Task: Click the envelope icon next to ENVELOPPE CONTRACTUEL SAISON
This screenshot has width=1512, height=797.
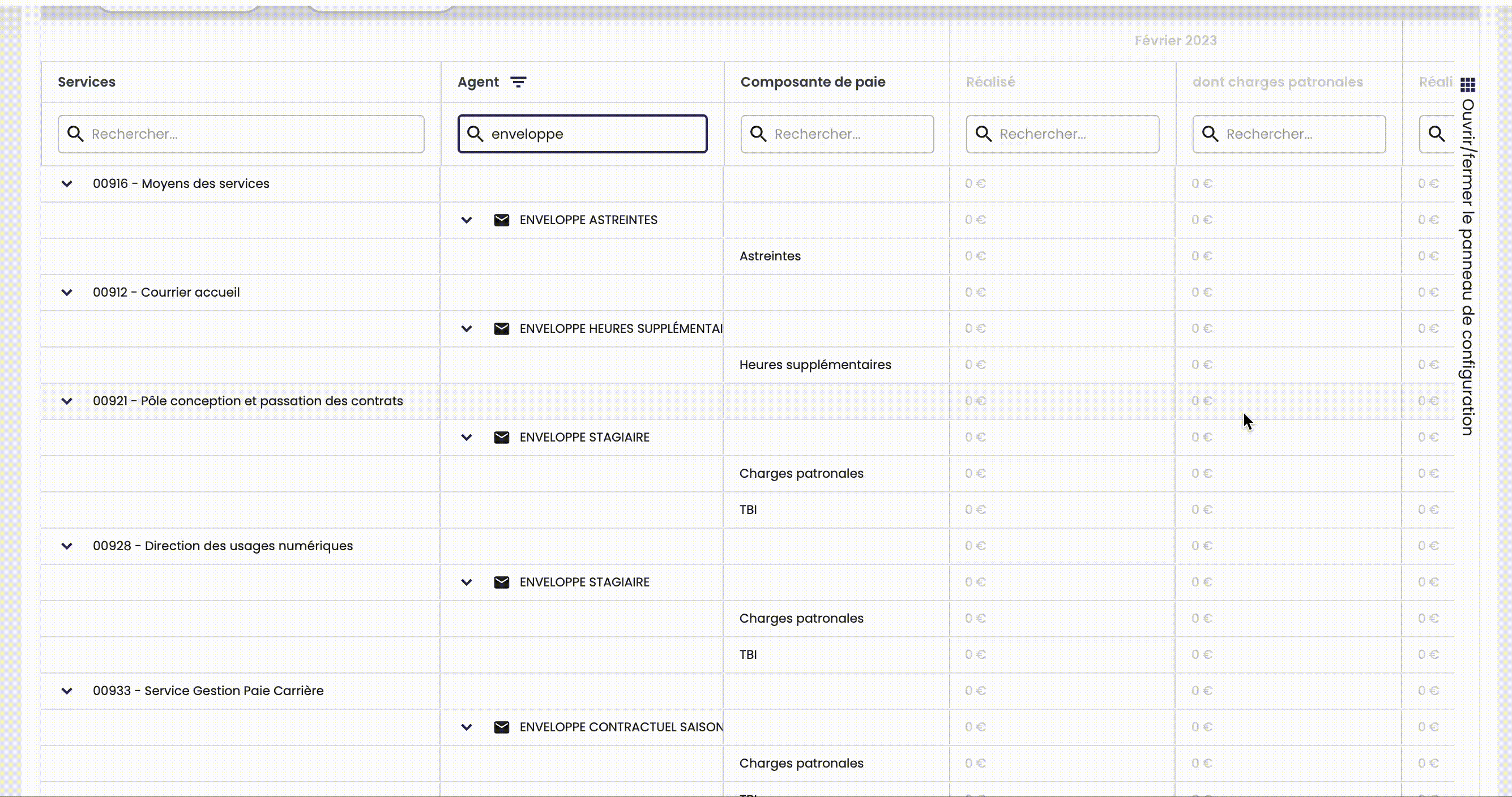Action: pyautogui.click(x=502, y=727)
